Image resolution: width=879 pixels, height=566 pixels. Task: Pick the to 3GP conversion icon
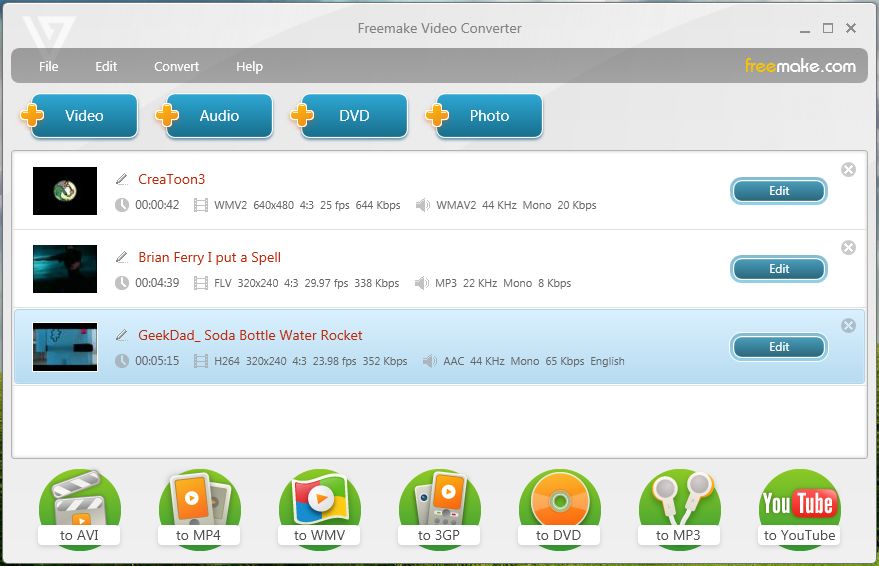pos(439,508)
